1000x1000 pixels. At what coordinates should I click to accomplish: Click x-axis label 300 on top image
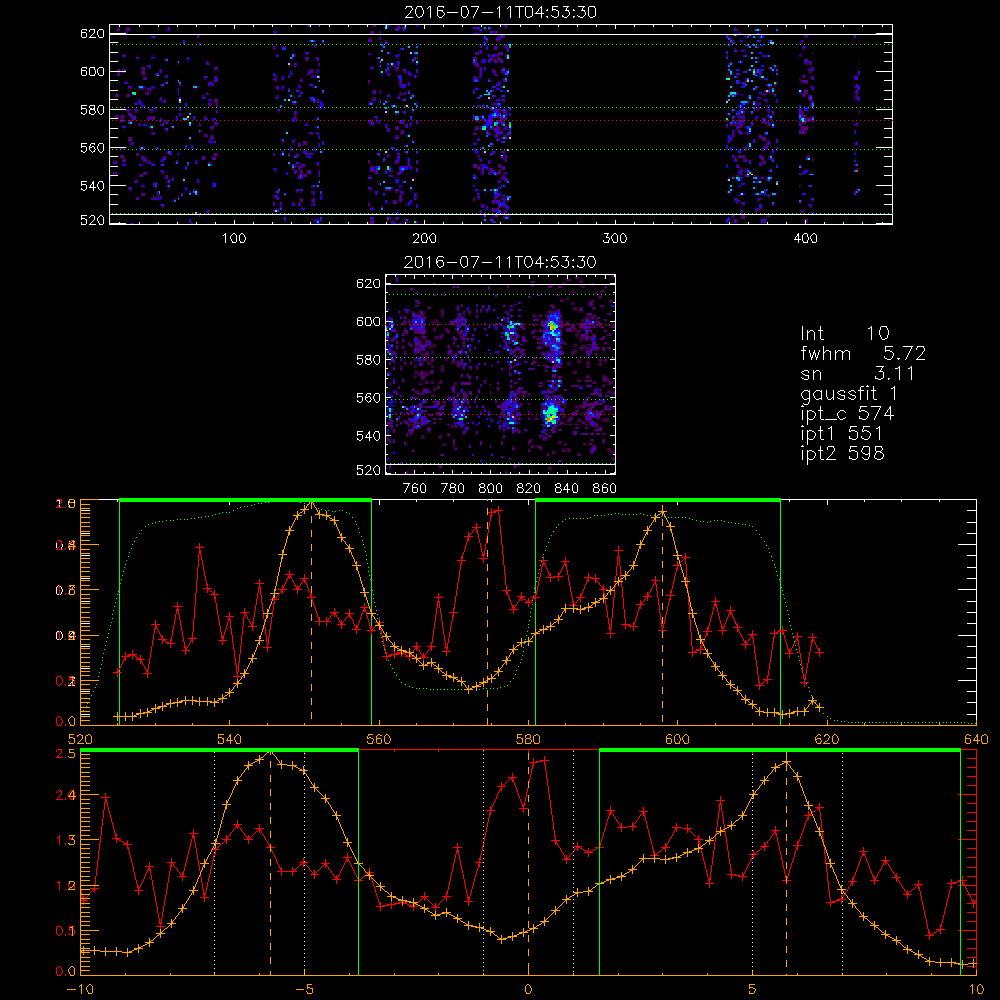point(615,239)
